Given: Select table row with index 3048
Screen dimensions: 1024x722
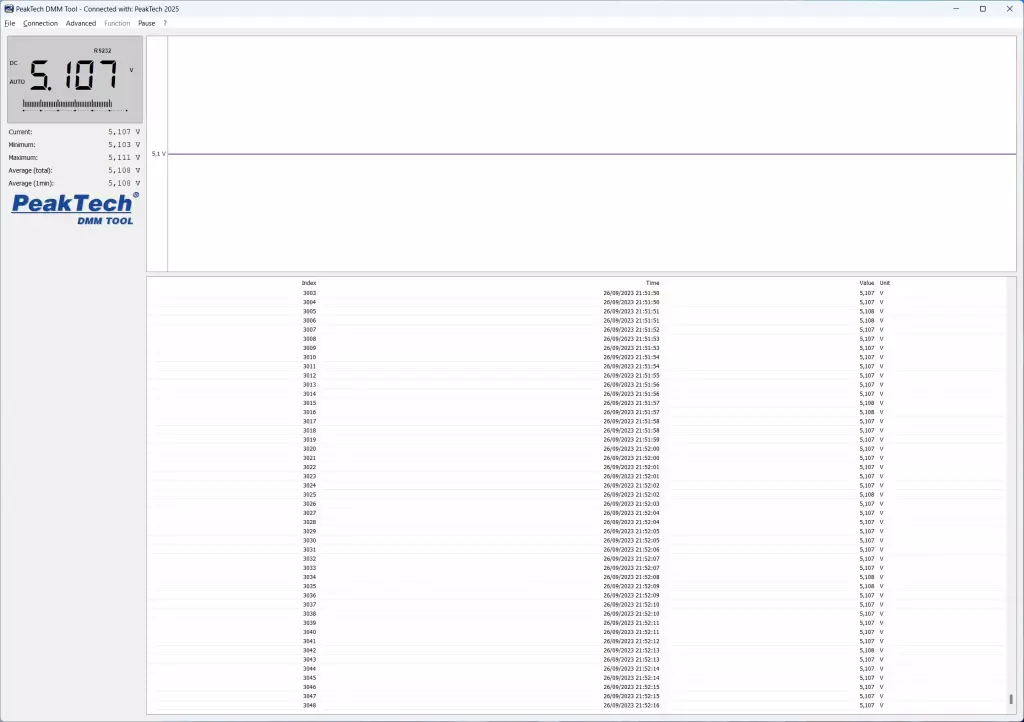Looking at the screenshot, I should (x=579, y=705).
